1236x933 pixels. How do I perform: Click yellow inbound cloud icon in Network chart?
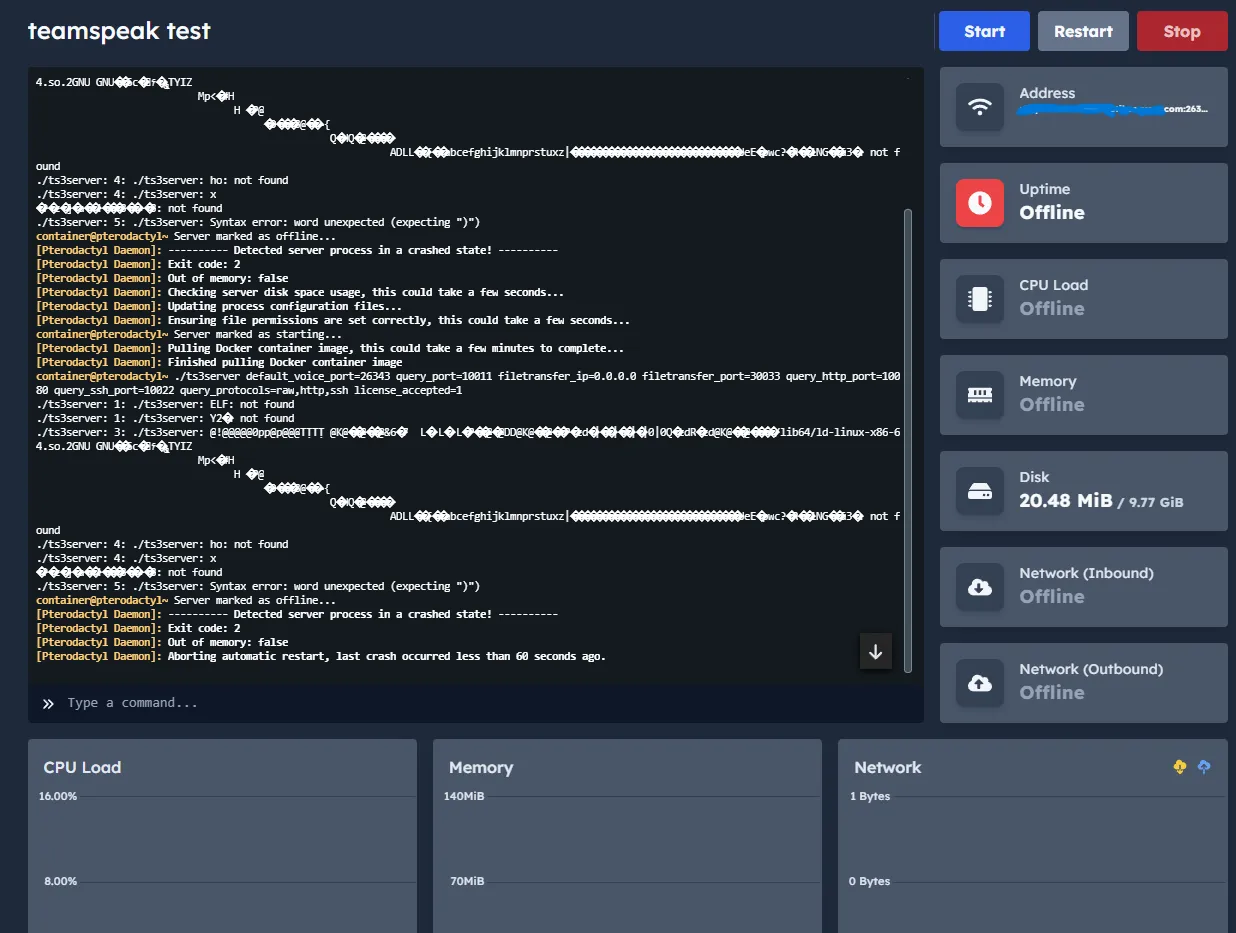coord(1180,767)
